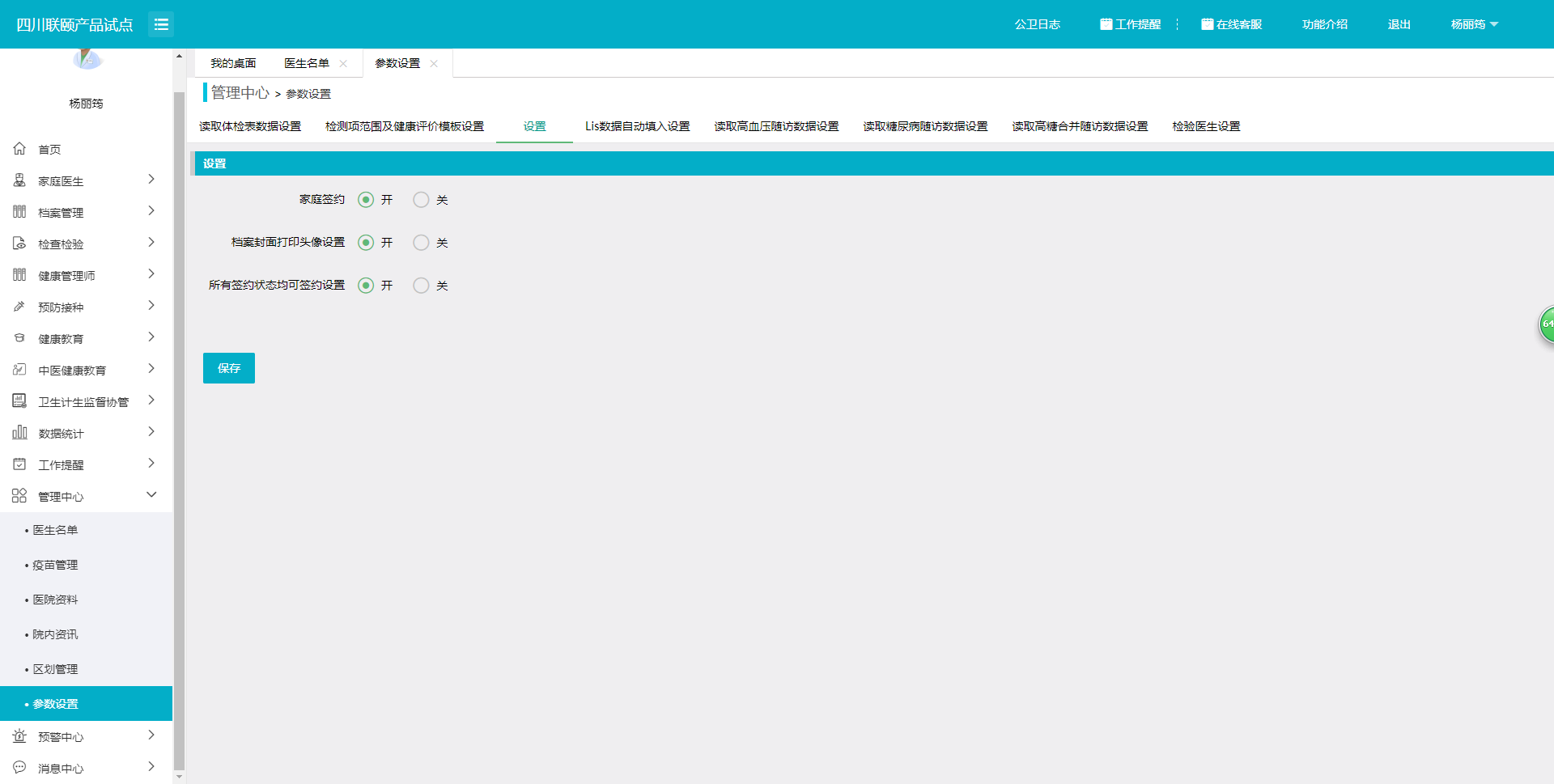
Task: Expand the 数据统计 menu chevron
Action: coord(151,432)
